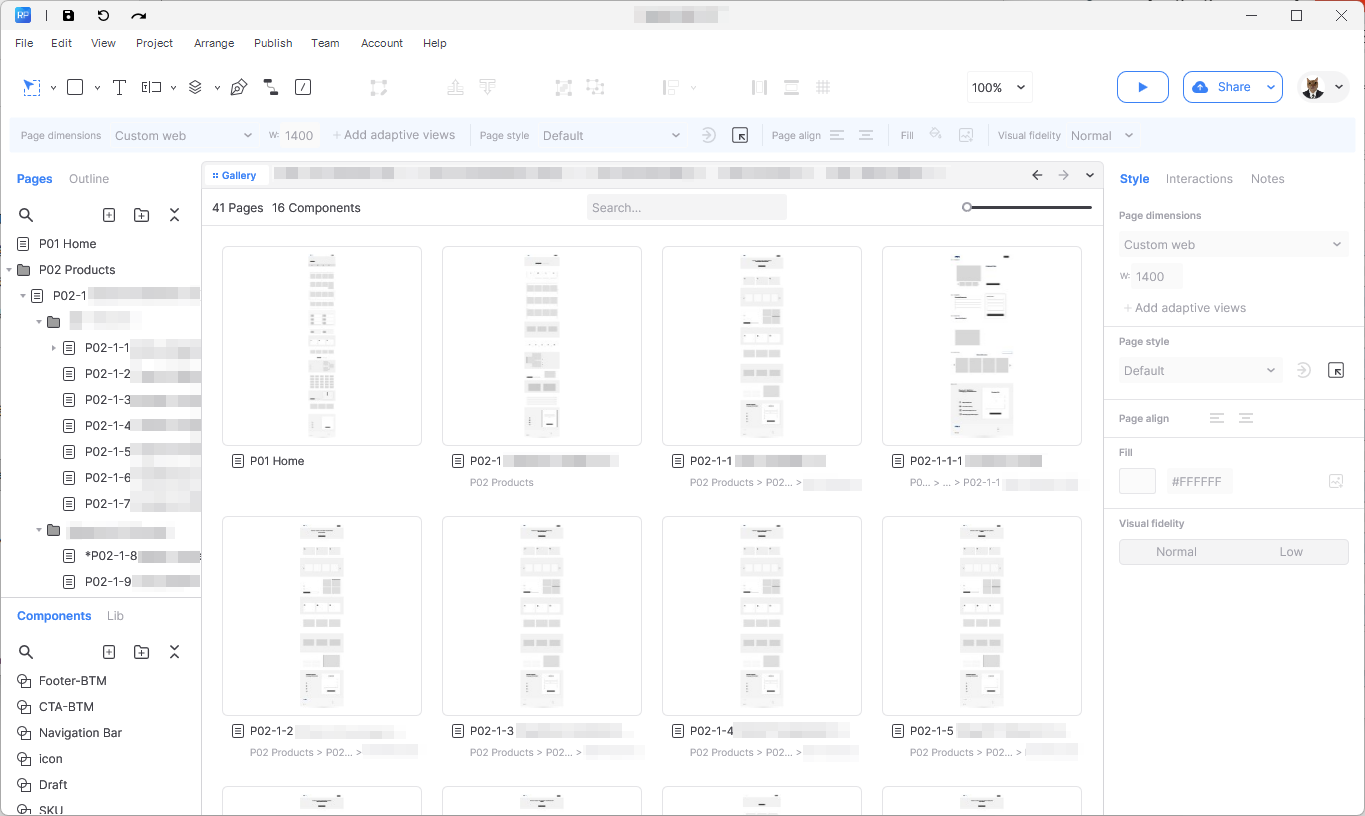Go back with the Gallery left arrow
This screenshot has height=816, width=1365.
1037,175
